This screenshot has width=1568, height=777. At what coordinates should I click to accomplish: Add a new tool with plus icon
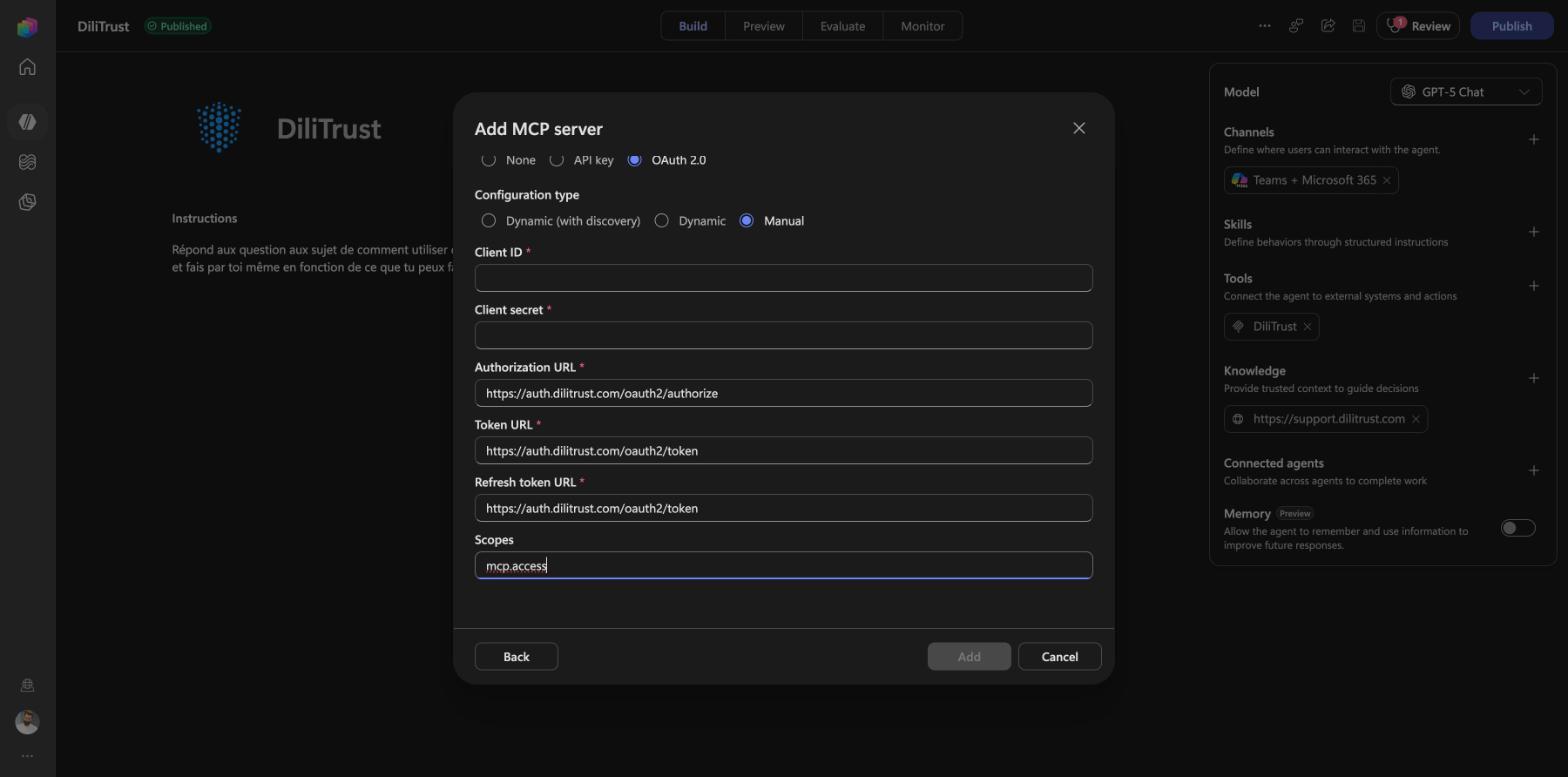[1533, 286]
